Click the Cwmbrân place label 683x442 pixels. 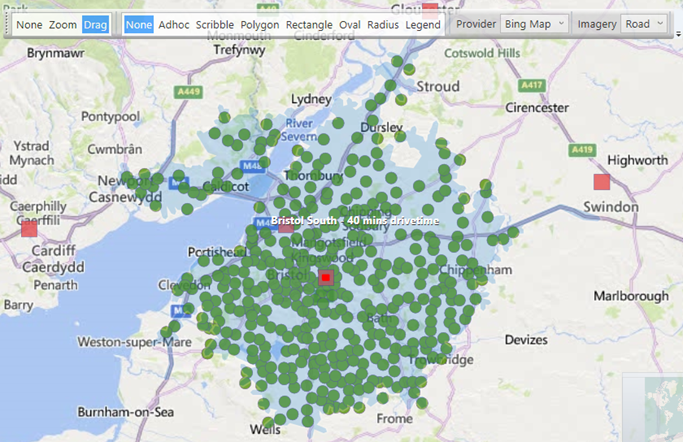115,149
